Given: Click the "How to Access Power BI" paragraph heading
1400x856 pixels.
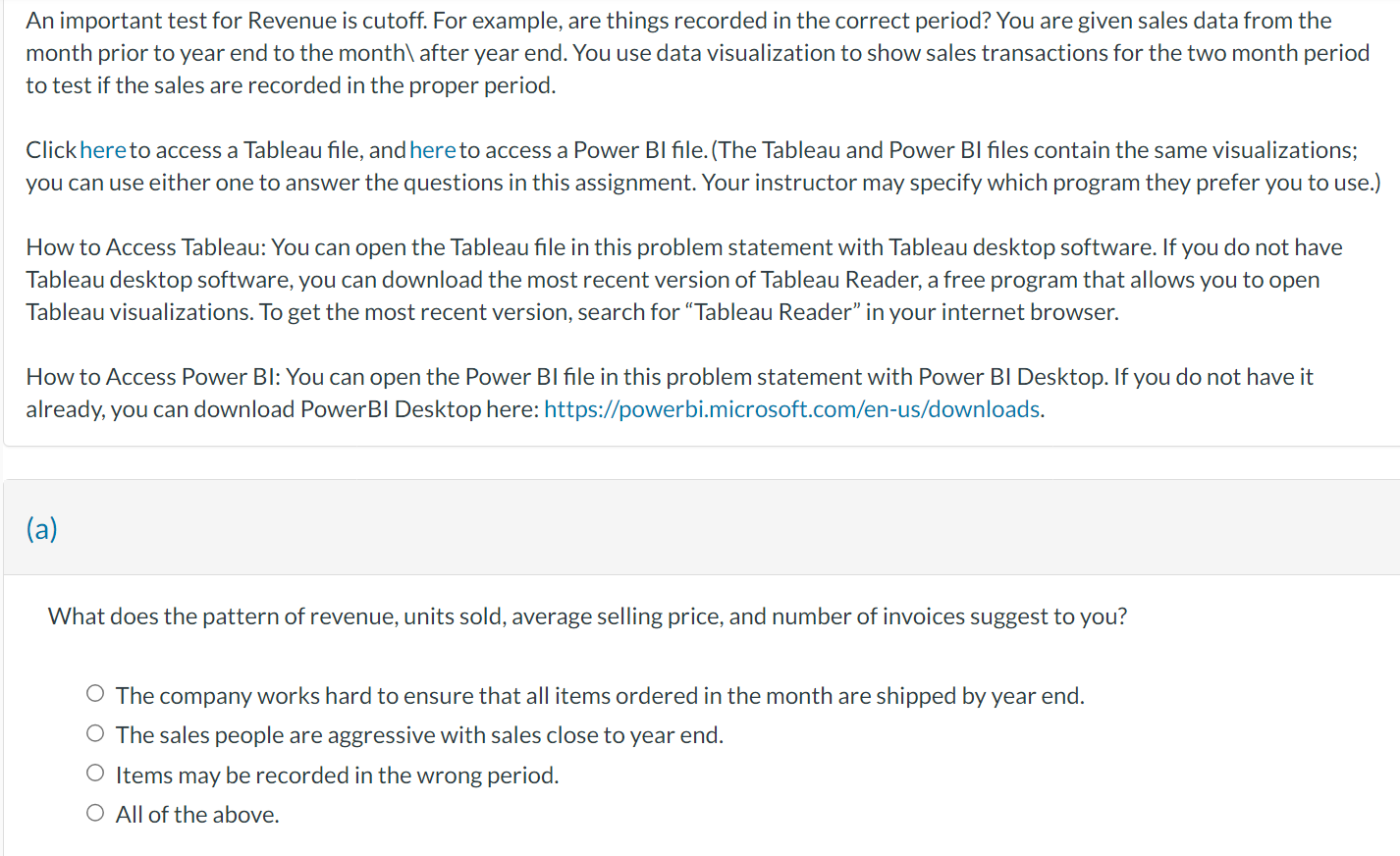Looking at the screenshot, I should (153, 377).
